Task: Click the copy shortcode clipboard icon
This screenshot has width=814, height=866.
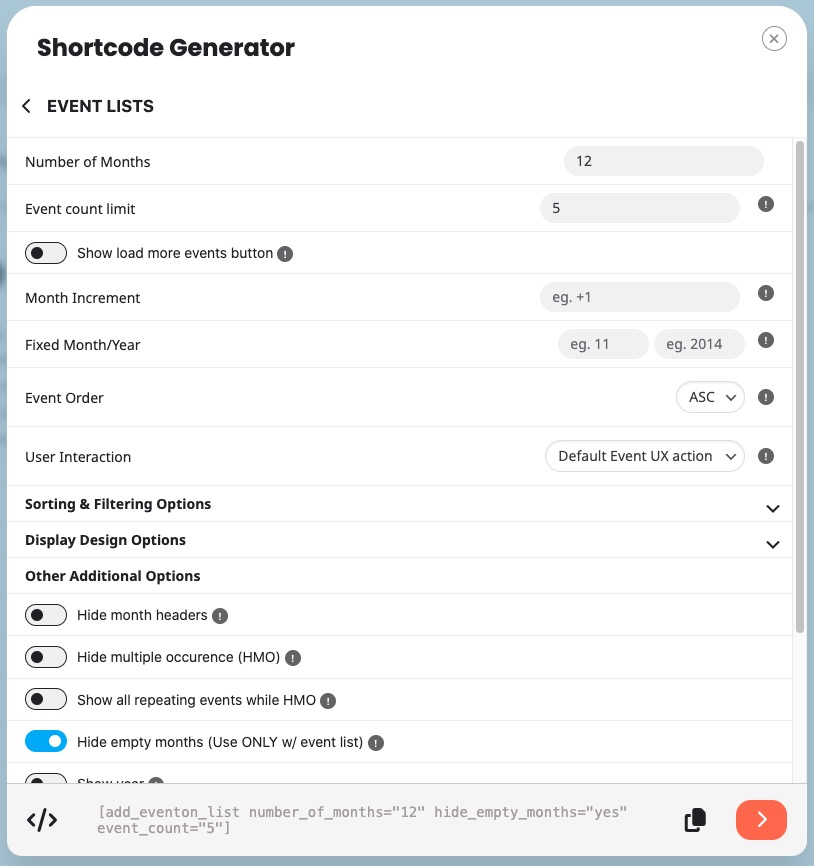Action: pyautogui.click(x=695, y=820)
